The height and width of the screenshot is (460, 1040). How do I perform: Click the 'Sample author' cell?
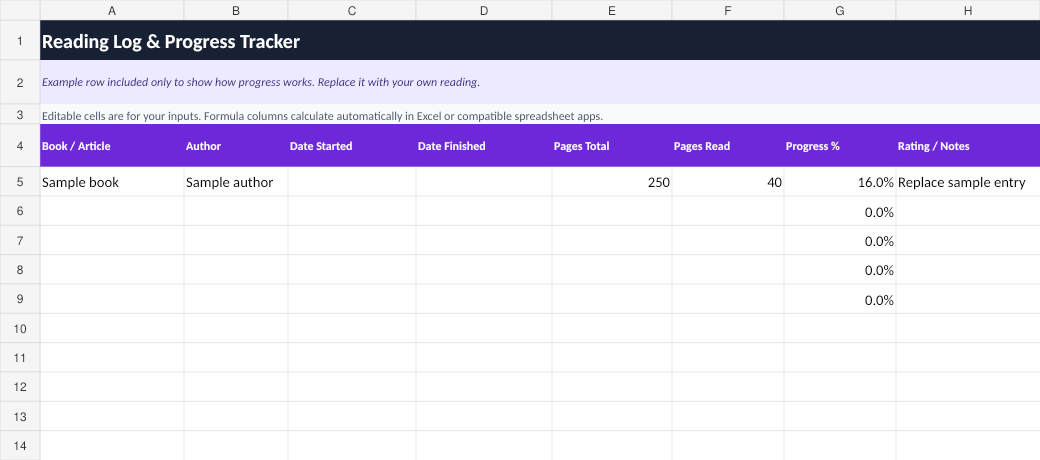coord(236,182)
